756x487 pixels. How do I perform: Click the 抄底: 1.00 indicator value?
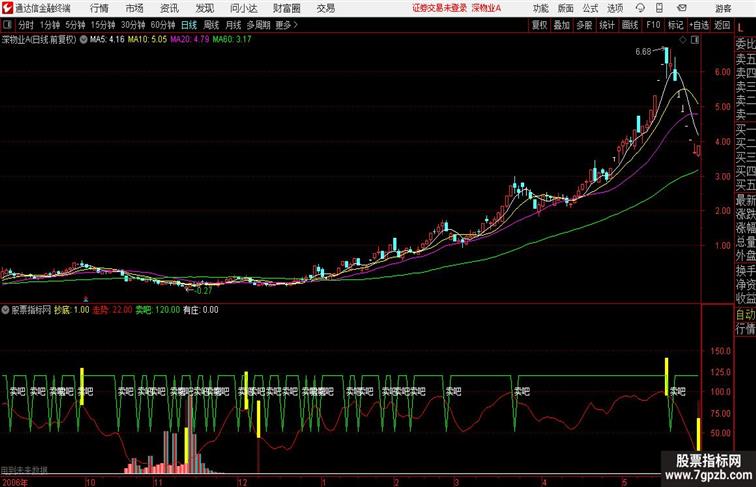click(72, 310)
